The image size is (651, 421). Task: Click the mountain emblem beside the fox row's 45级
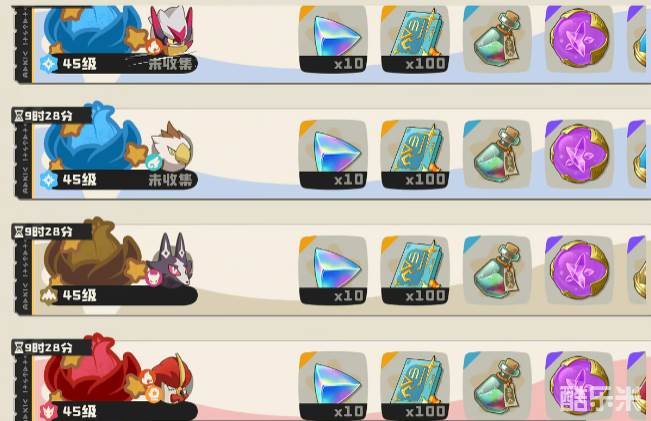[x=49, y=296]
